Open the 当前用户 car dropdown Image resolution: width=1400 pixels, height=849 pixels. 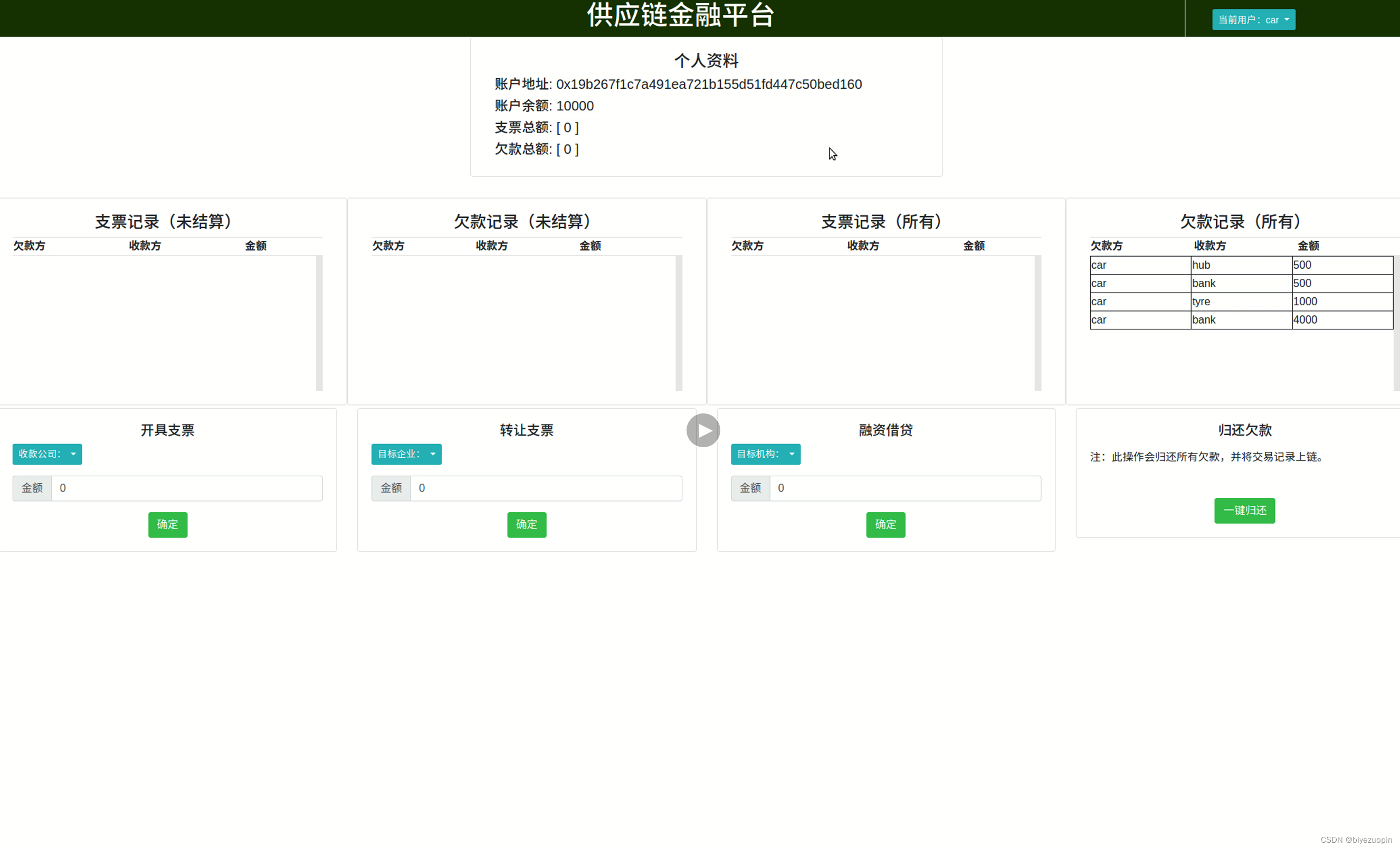(x=1253, y=19)
